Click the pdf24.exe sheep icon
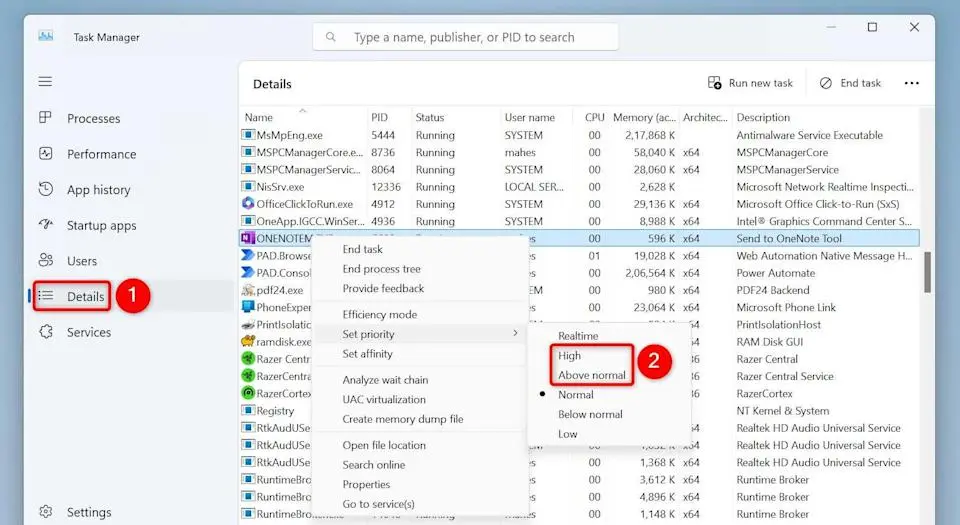The width and height of the screenshot is (960, 525). click(x=248, y=290)
